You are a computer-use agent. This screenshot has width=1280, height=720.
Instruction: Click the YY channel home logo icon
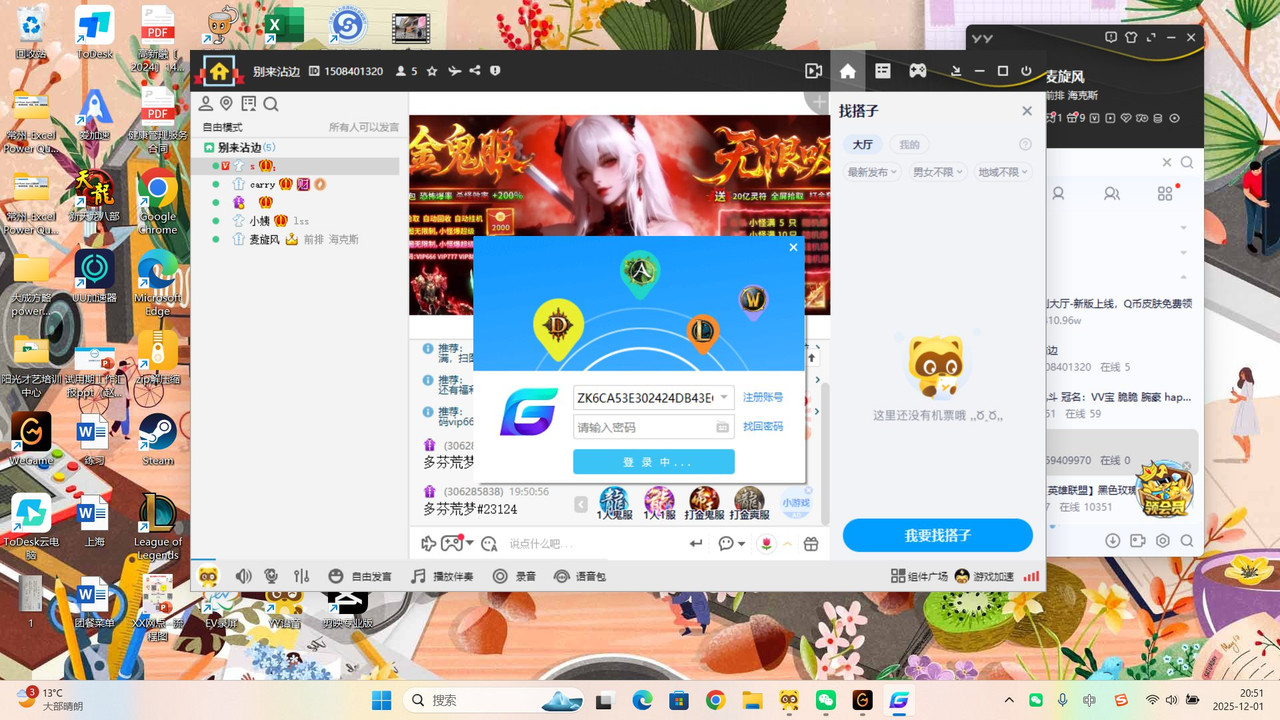pos(219,71)
